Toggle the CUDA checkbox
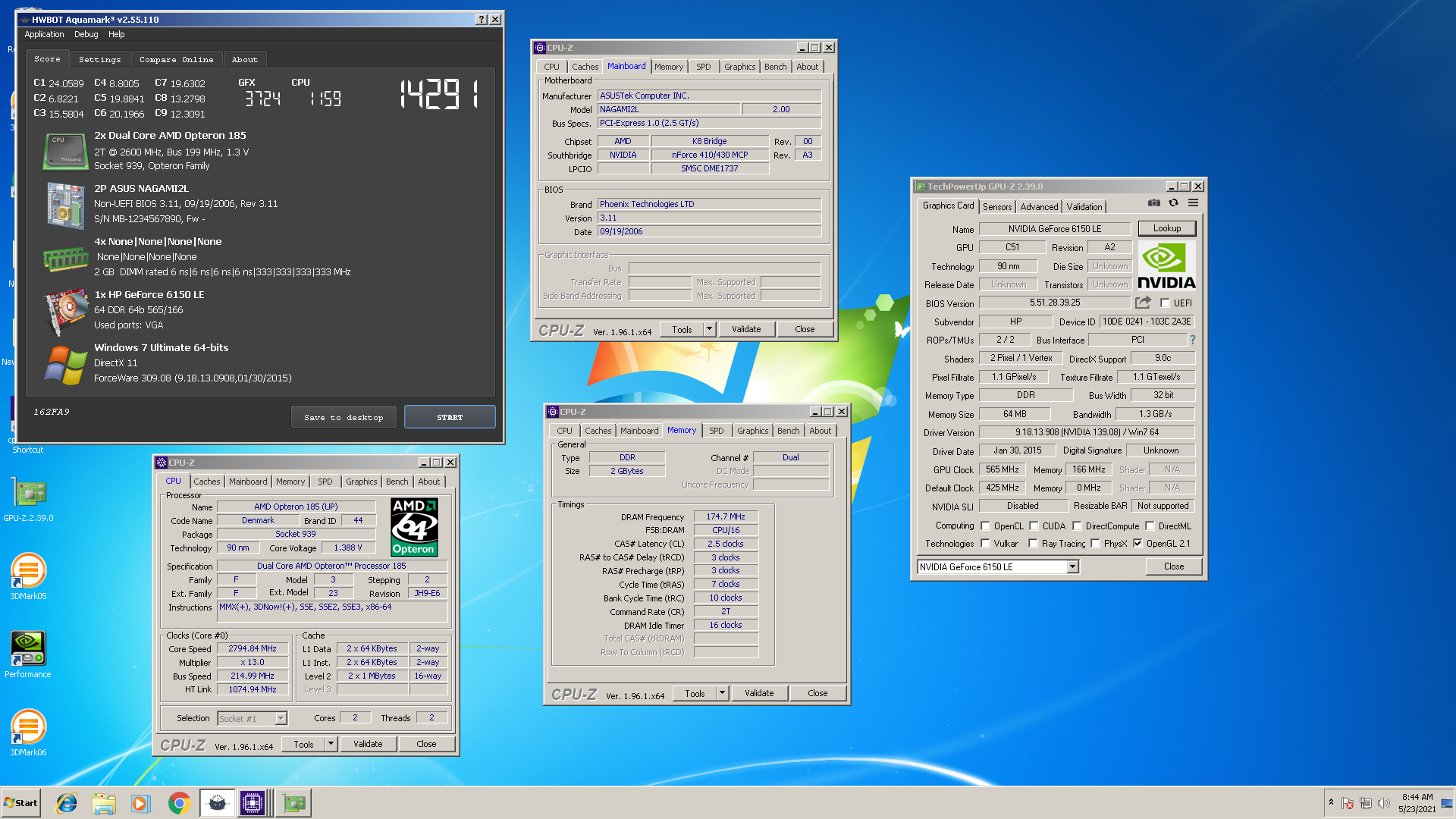The image size is (1456, 819). coord(1034,526)
